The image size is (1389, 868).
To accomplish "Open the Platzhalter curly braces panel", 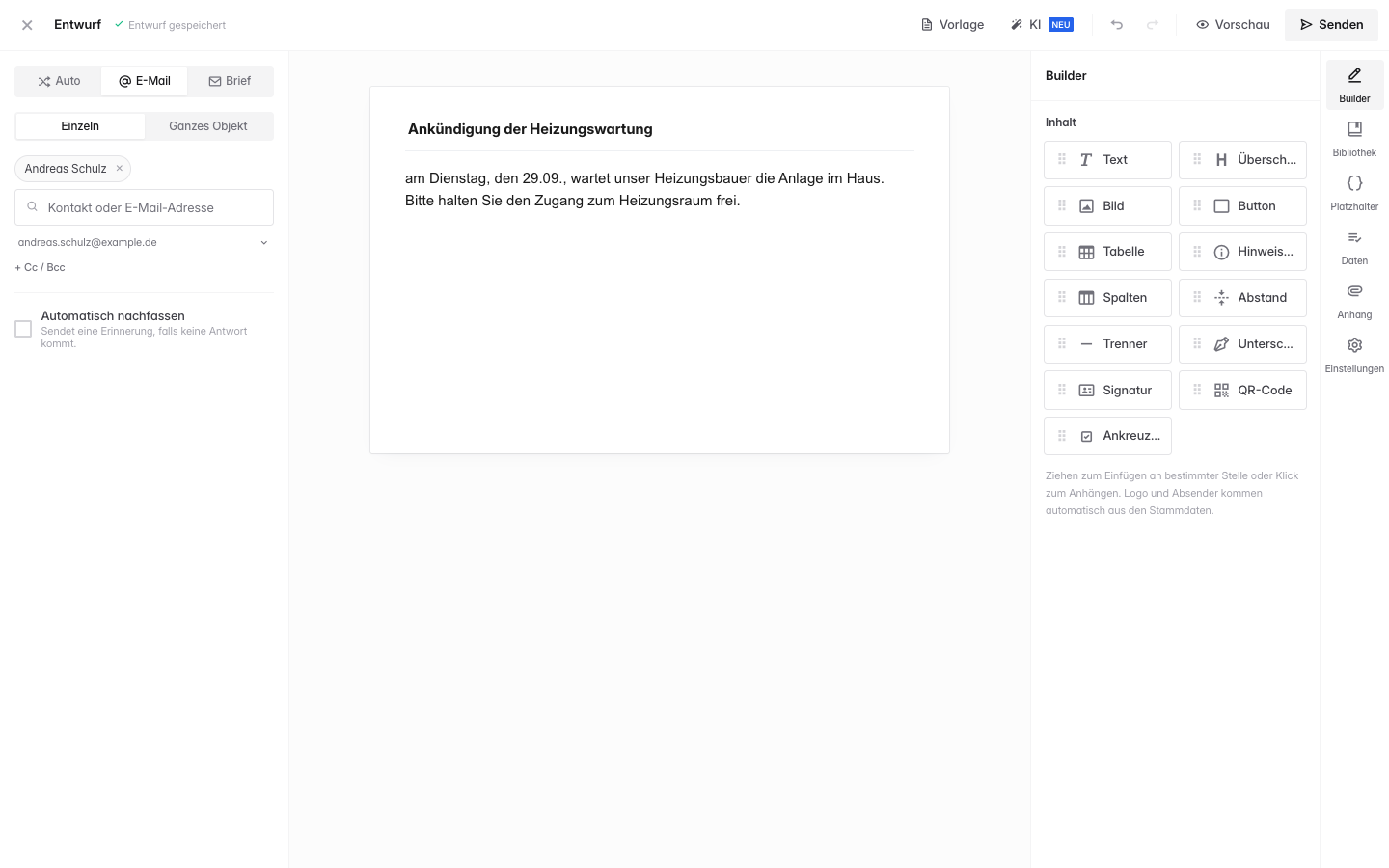I will point(1354,193).
